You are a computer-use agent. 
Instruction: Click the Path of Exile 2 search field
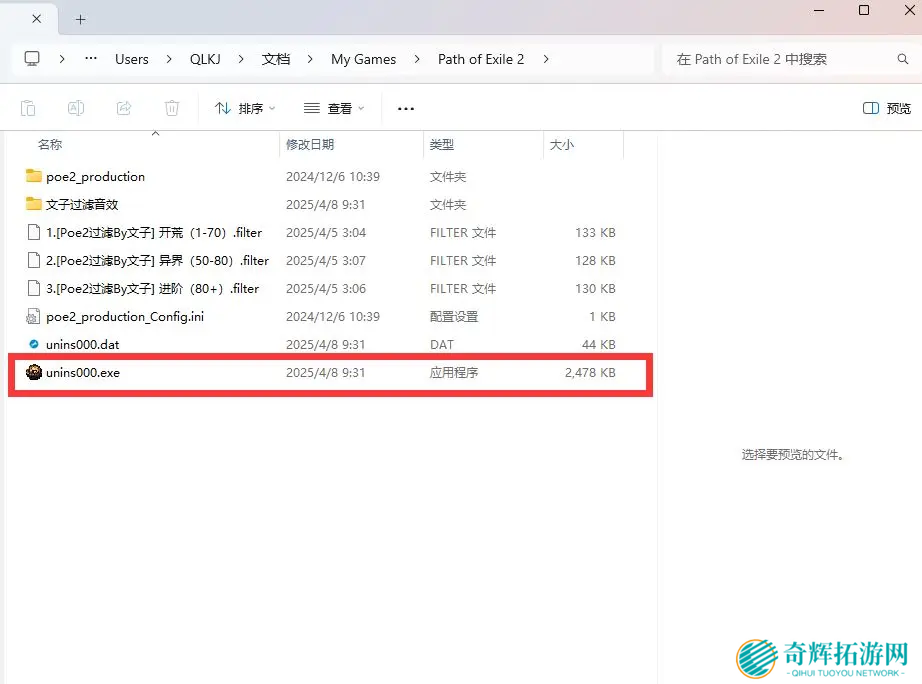(780, 60)
